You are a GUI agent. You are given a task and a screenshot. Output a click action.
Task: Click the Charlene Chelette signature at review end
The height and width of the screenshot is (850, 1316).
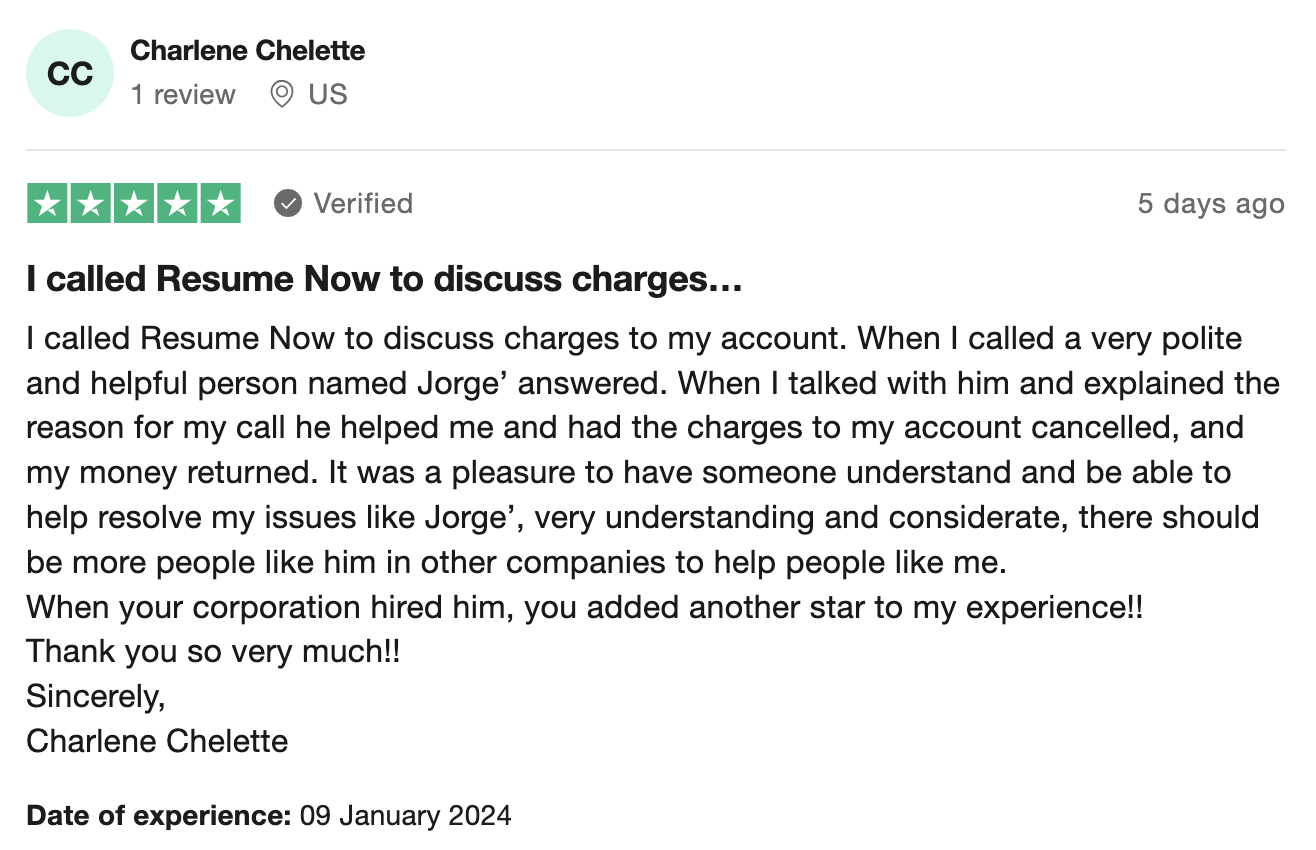157,741
